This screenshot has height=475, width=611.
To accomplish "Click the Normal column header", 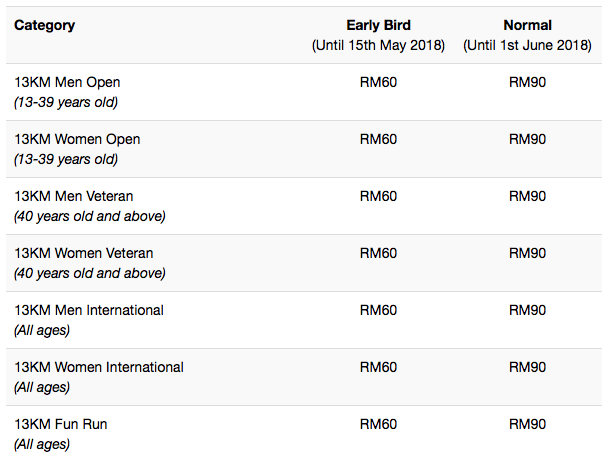I will tap(527, 25).
